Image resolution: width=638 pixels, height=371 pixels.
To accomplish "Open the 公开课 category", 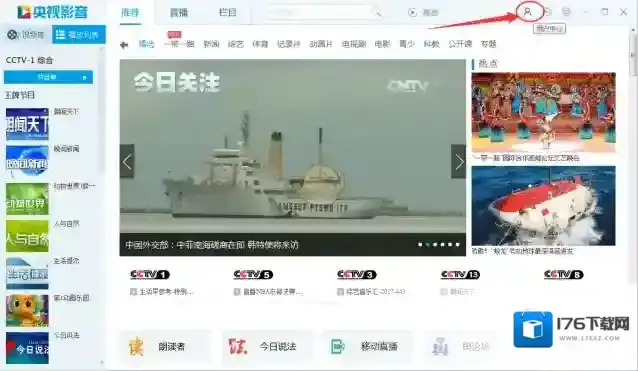I will click(460, 44).
